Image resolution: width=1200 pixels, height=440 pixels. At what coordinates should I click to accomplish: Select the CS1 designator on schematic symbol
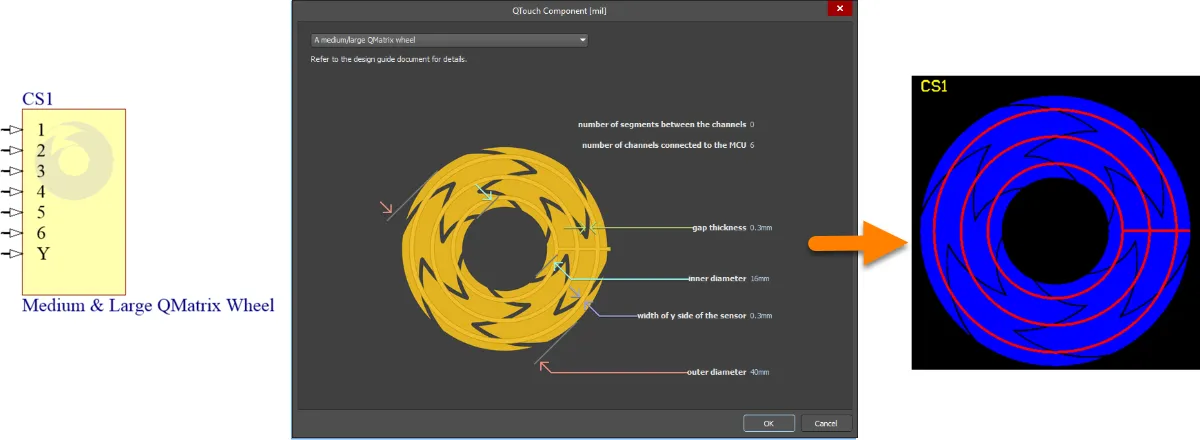click(37, 99)
